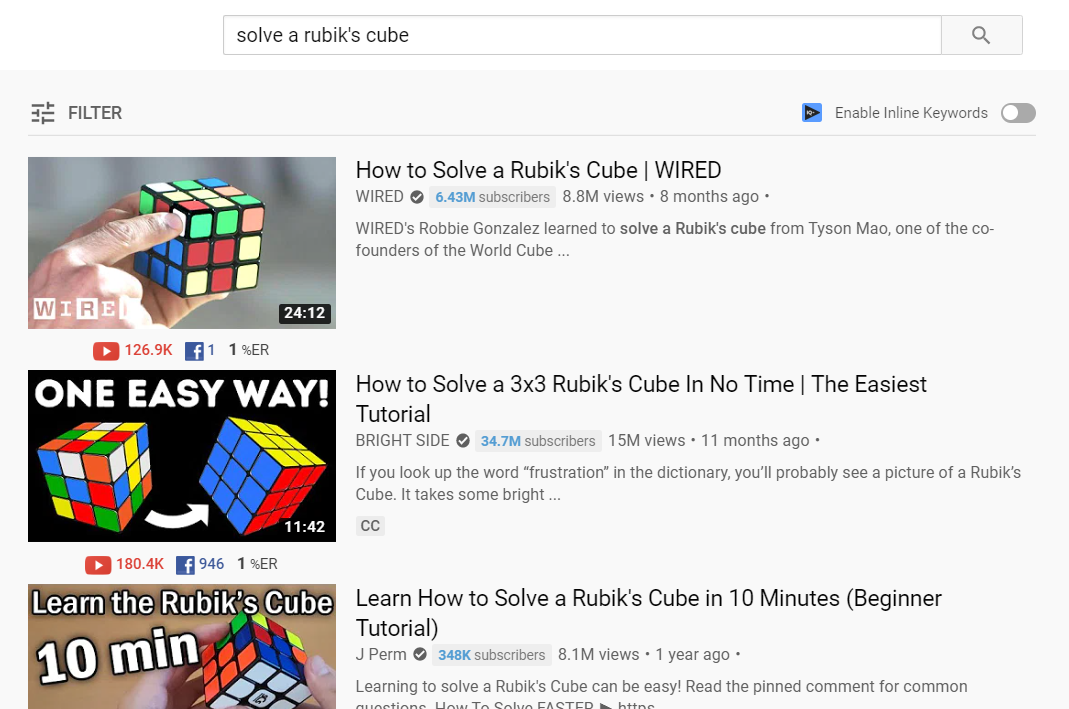Open 'How to Solve a Rubik's Cube | WIRED' title
This screenshot has width=1069, height=709.
(539, 170)
